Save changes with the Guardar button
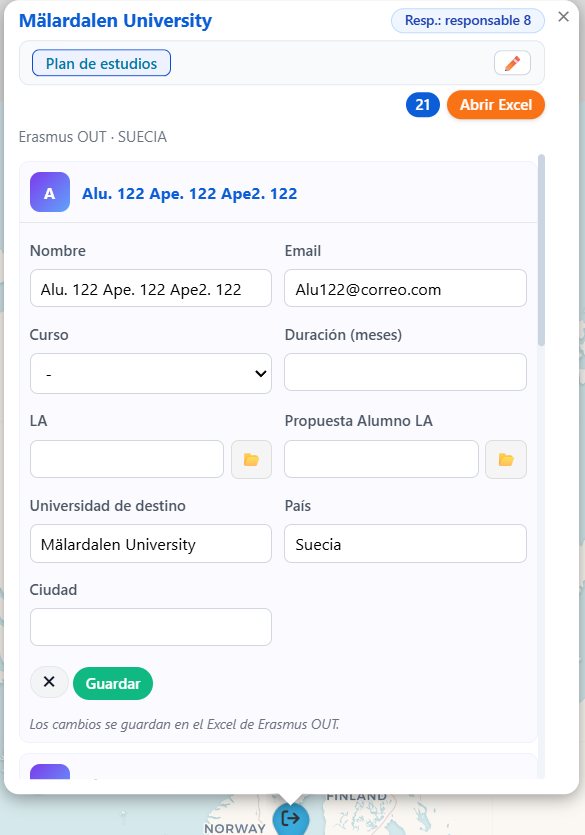 (x=113, y=683)
